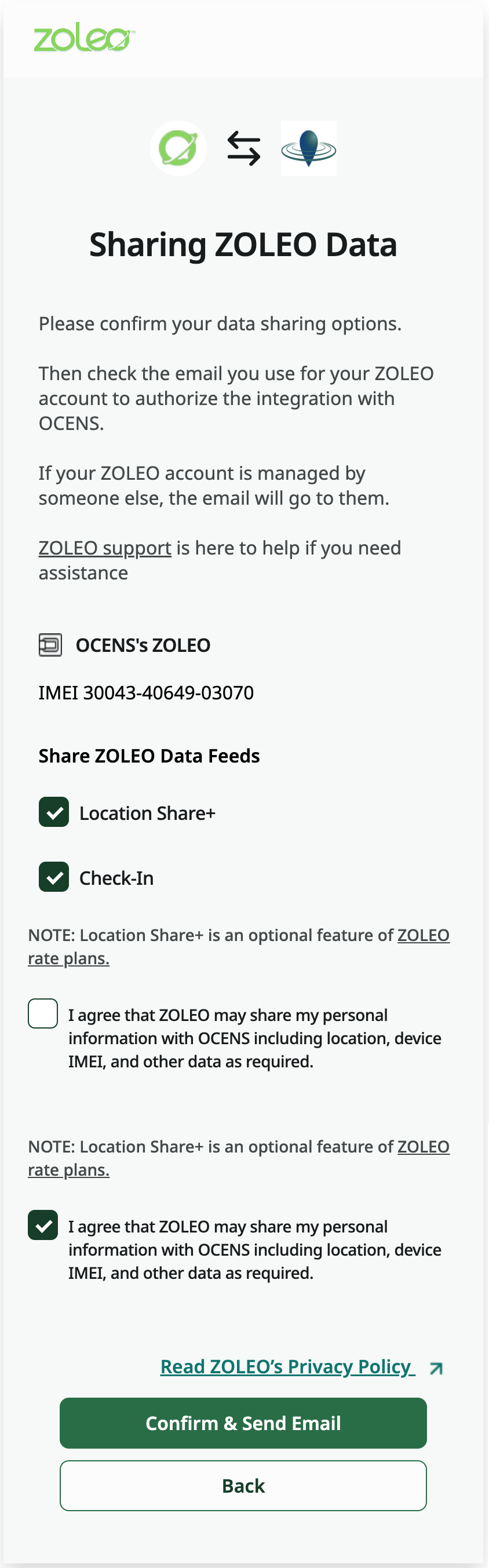Open second ZOLEO rate plans link
This screenshot has width=489, height=1568.
[239, 1158]
